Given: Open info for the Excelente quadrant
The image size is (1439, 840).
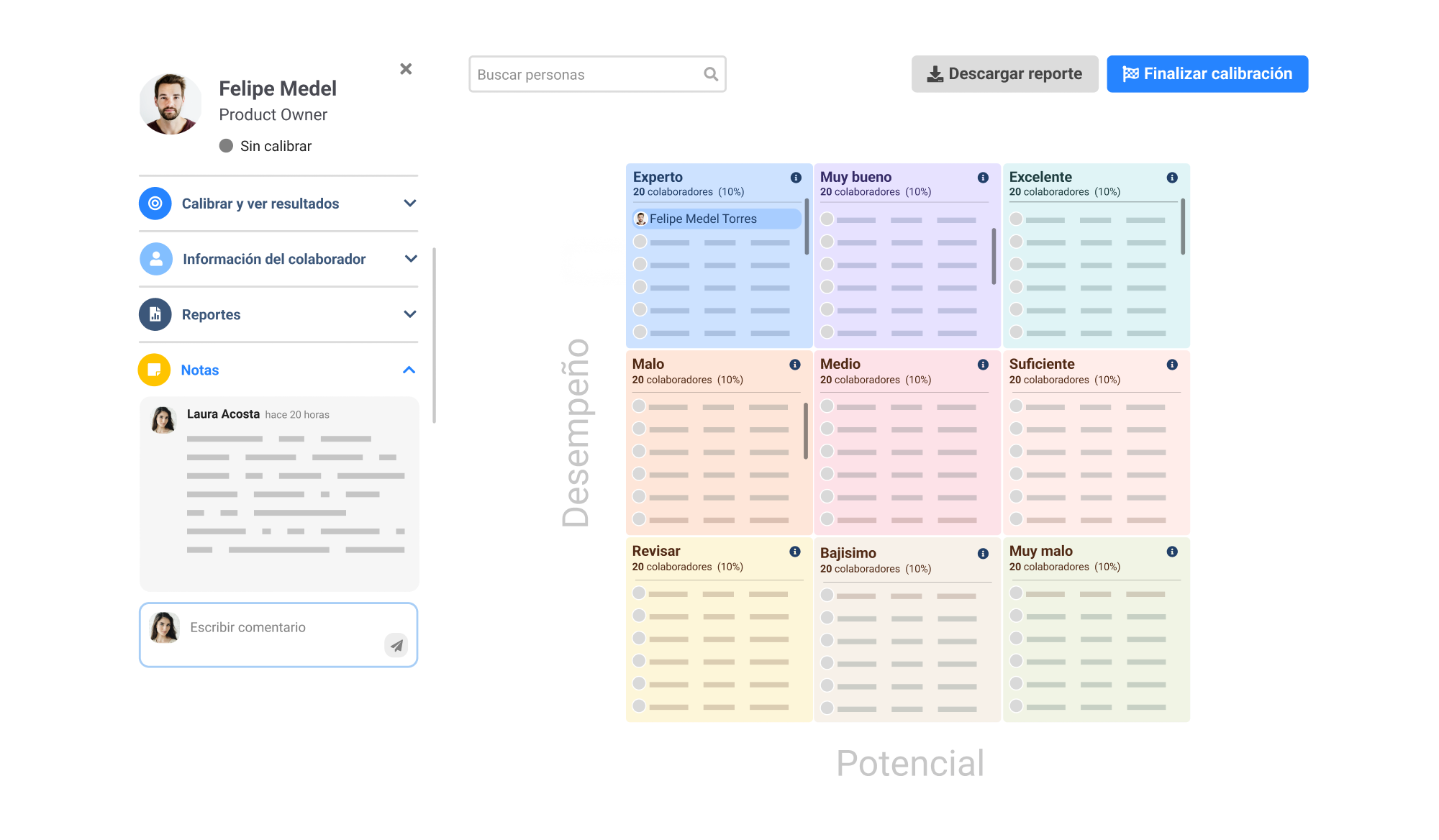Looking at the screenshot, I should point(1172,178).
